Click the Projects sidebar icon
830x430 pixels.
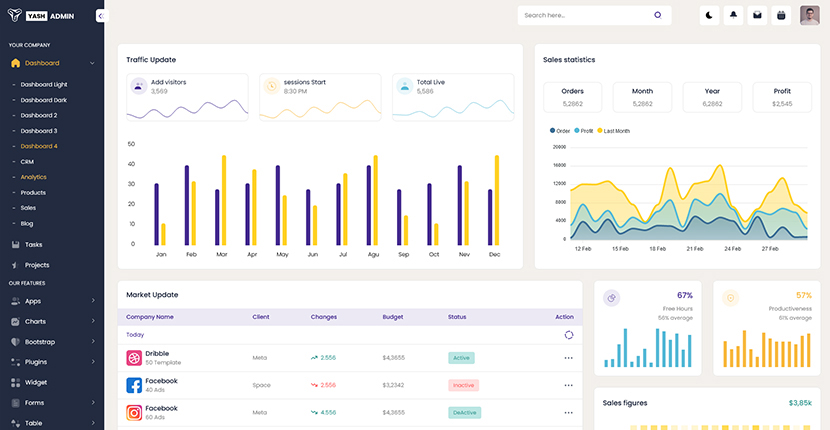pyautogui.click(x=15, y=265)
